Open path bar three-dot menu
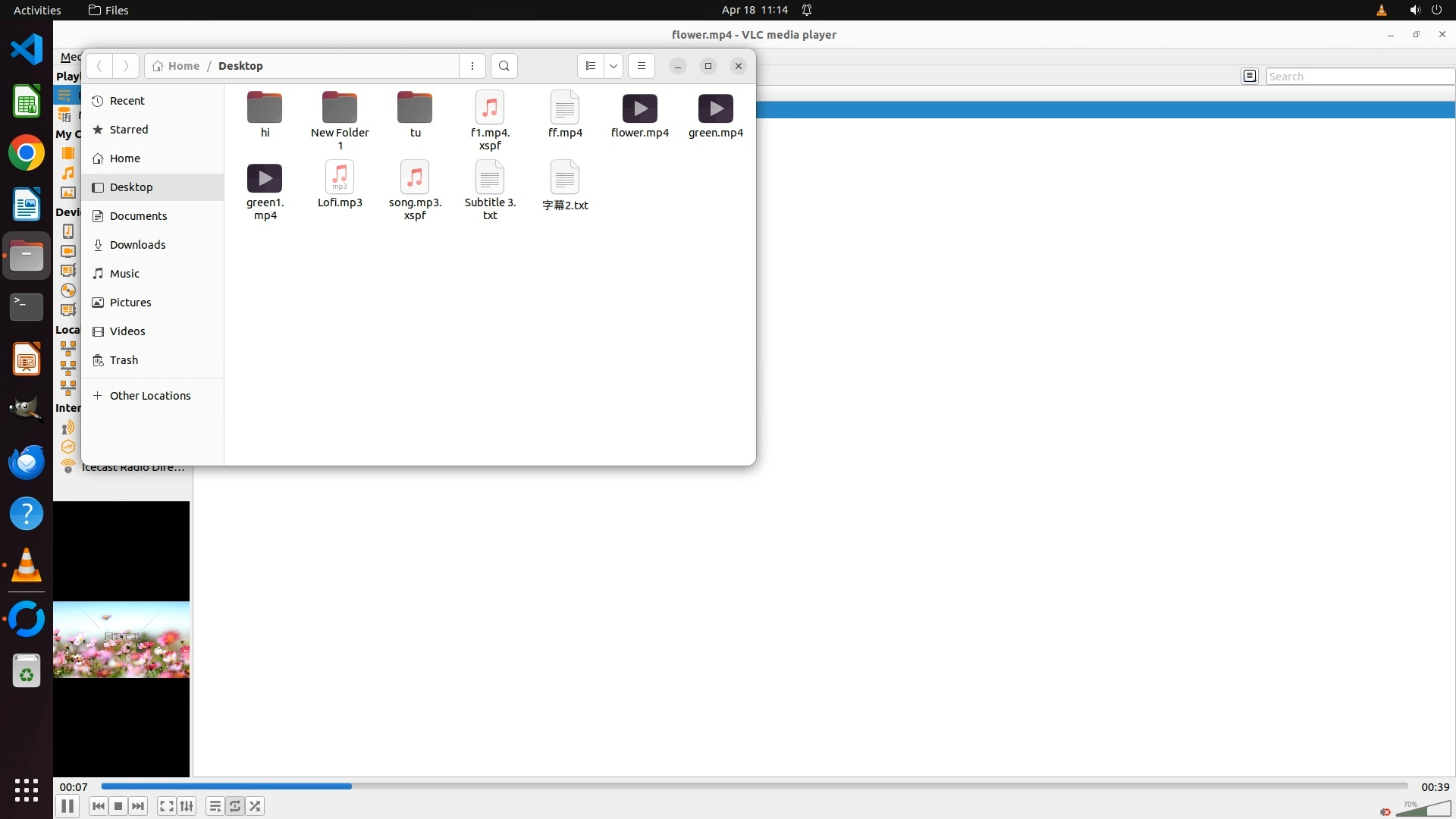1456x819 pixels. click(472, 66)
